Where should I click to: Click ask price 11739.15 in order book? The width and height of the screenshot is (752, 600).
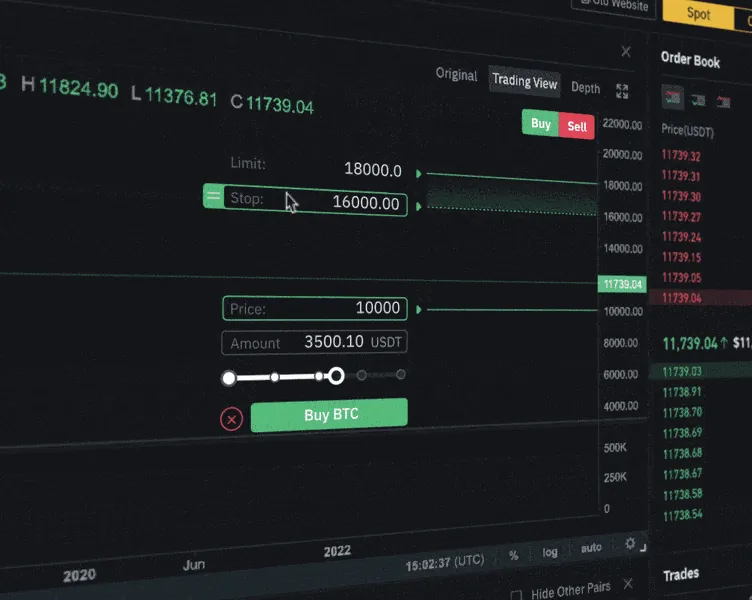point(682,257)
